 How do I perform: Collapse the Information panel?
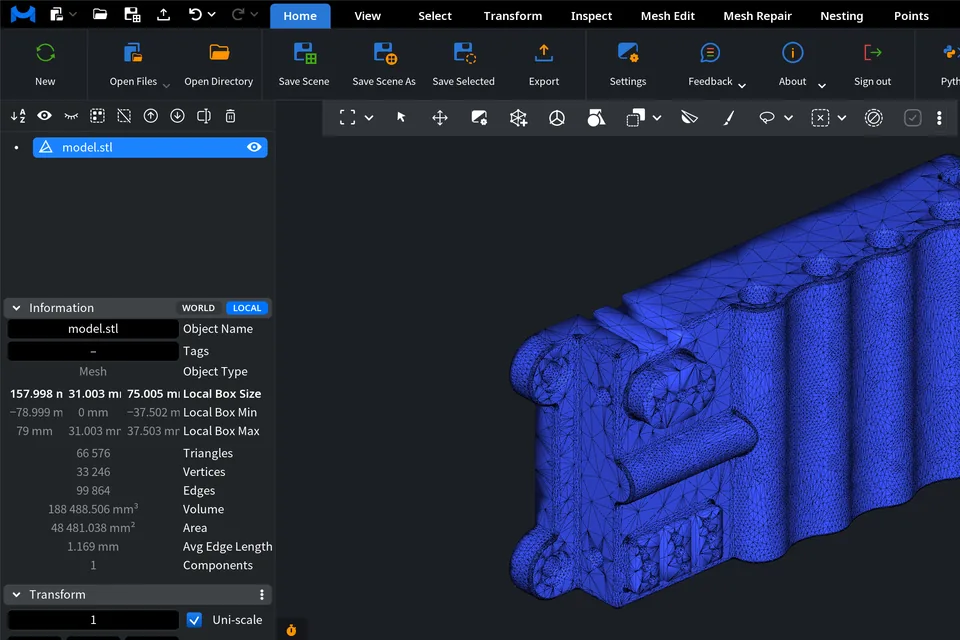tap(17, 308)
